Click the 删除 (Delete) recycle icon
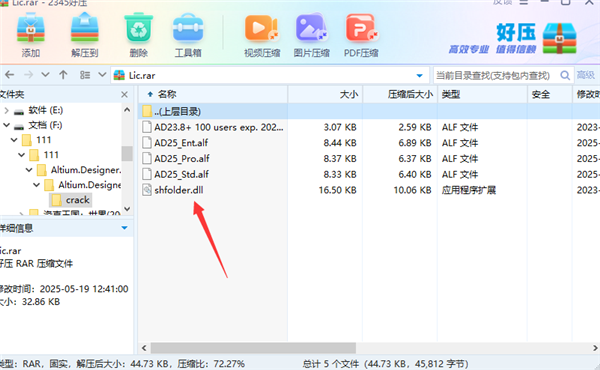 (x=139, y=28)
